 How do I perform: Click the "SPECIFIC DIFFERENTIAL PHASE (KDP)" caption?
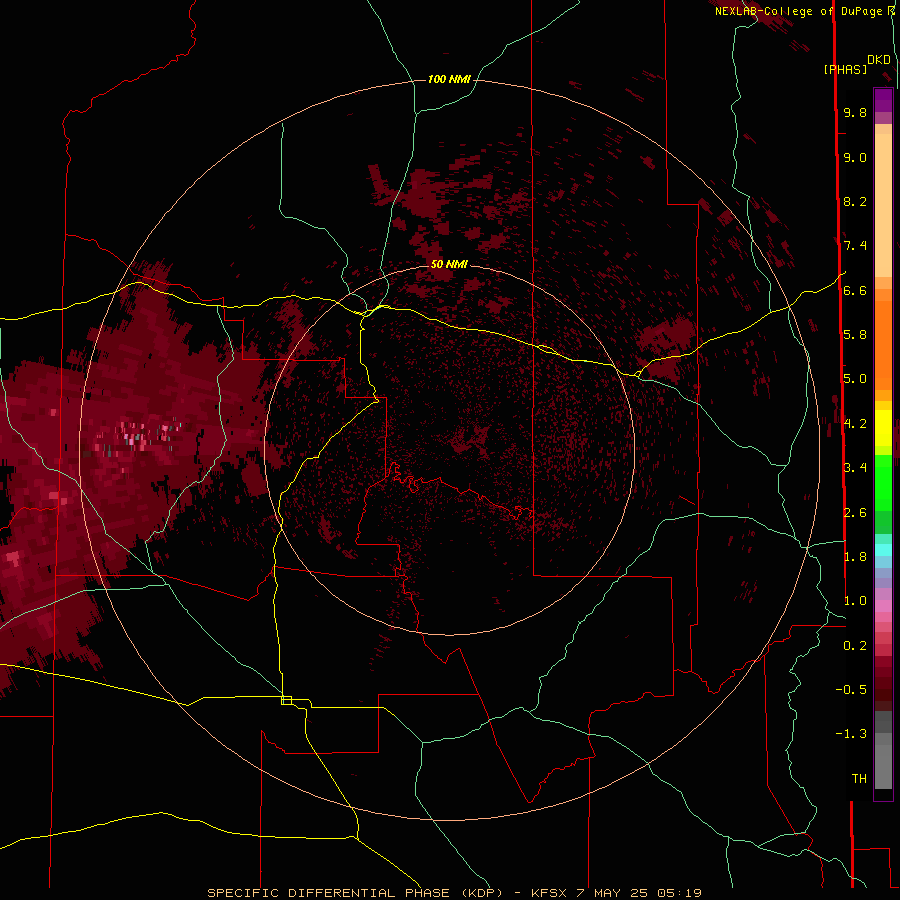tap(357, 893)
